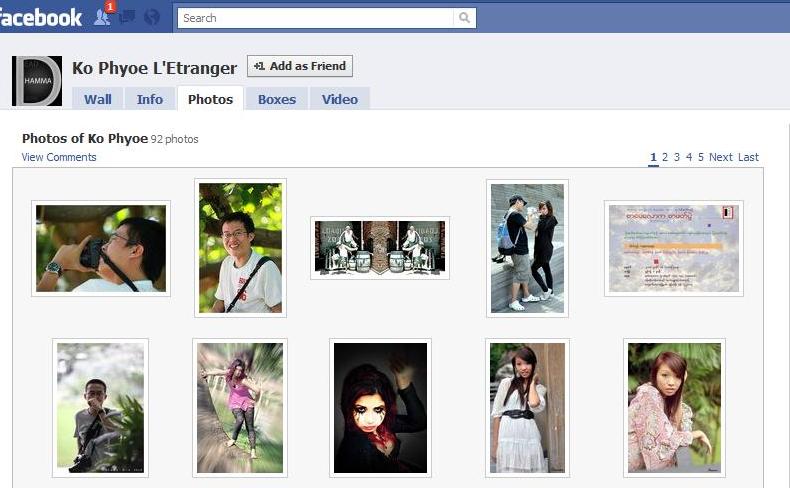The width and height of the screenshot is (790, 488).
Task: Select the Photos tab
Action: coord(211,99)
